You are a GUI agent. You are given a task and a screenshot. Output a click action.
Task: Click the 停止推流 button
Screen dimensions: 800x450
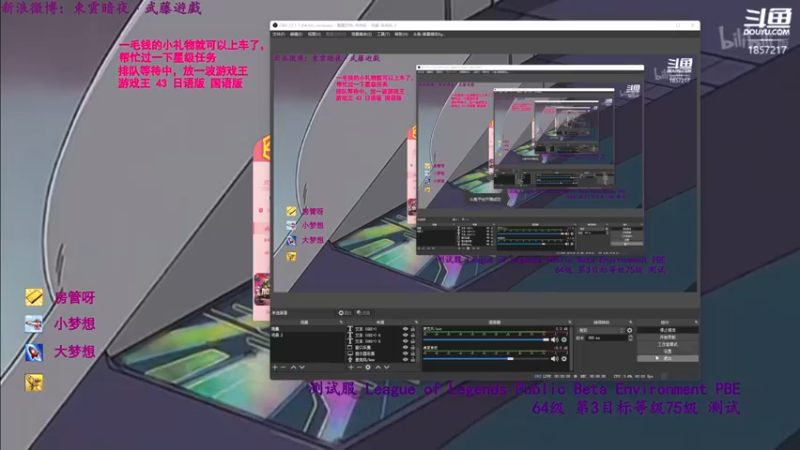668,330
